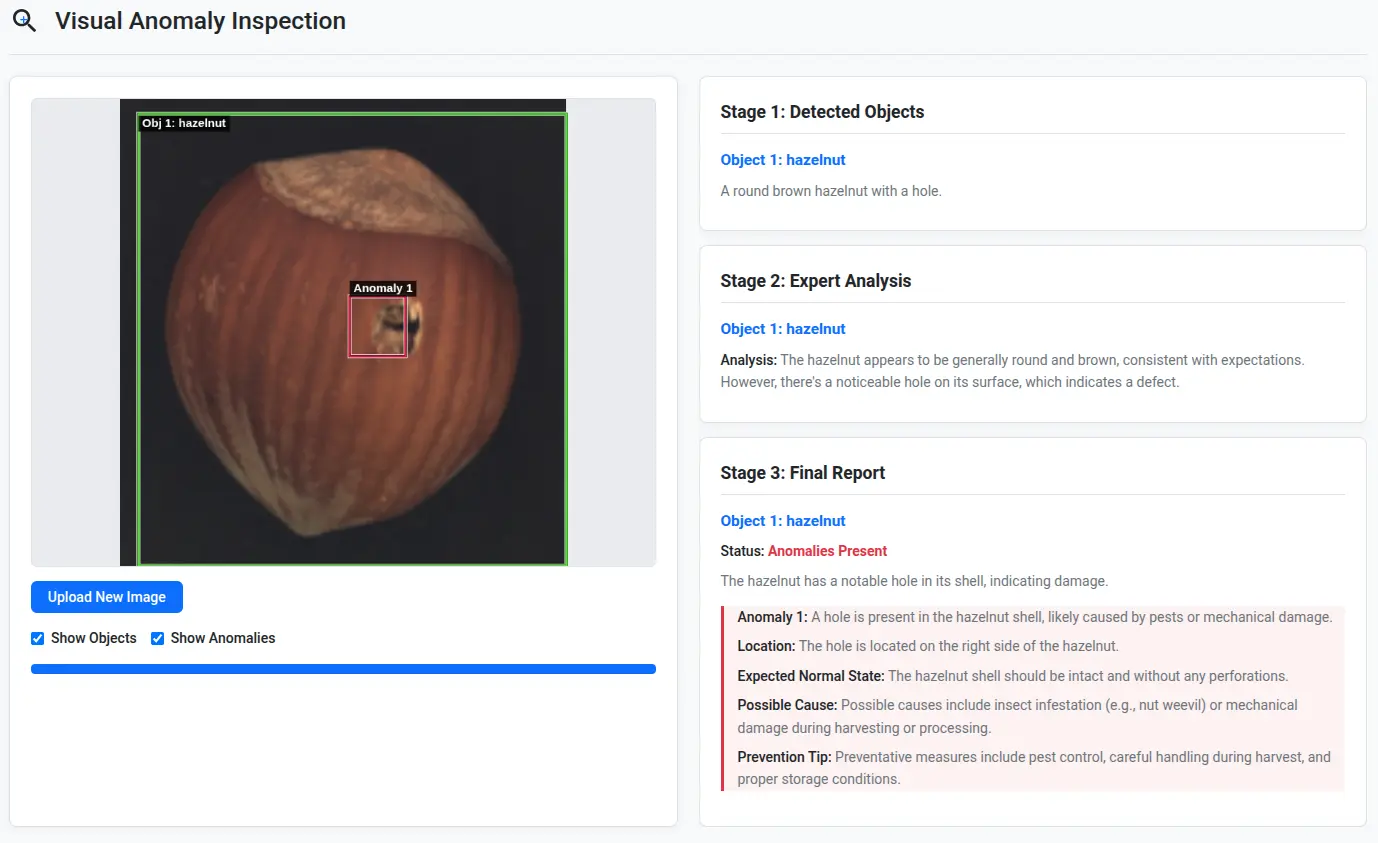Click the Expected Normal State entry
The width and height of the screenshot is (1378, 843).
coord(1012,676)
